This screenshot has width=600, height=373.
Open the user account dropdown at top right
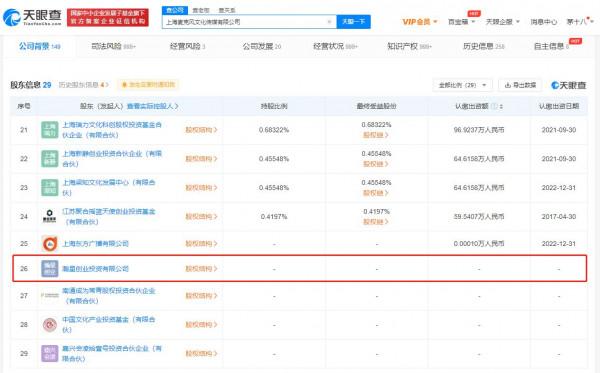[580, 22]
